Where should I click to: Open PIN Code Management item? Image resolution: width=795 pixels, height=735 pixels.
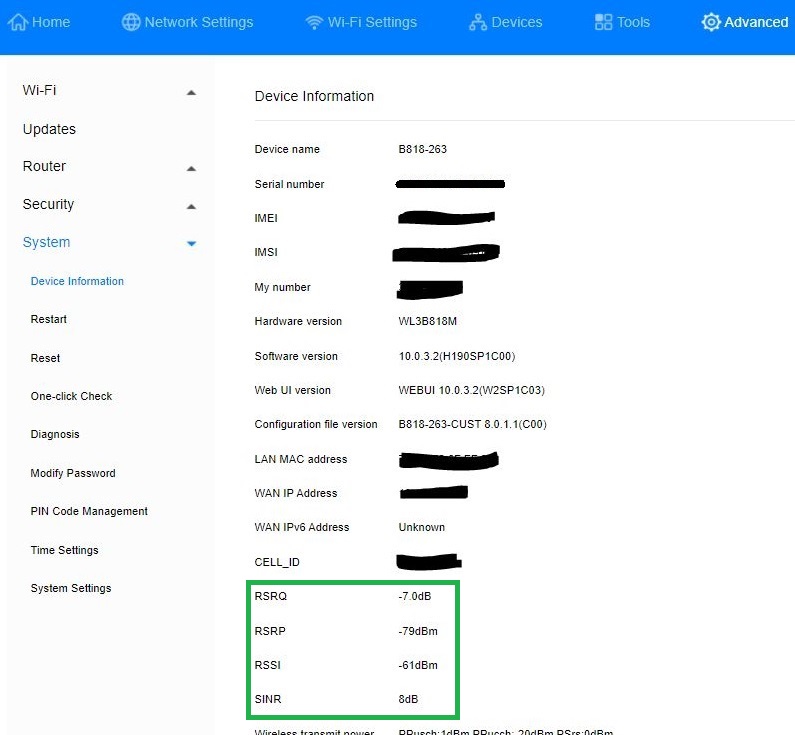click(89, 511)
